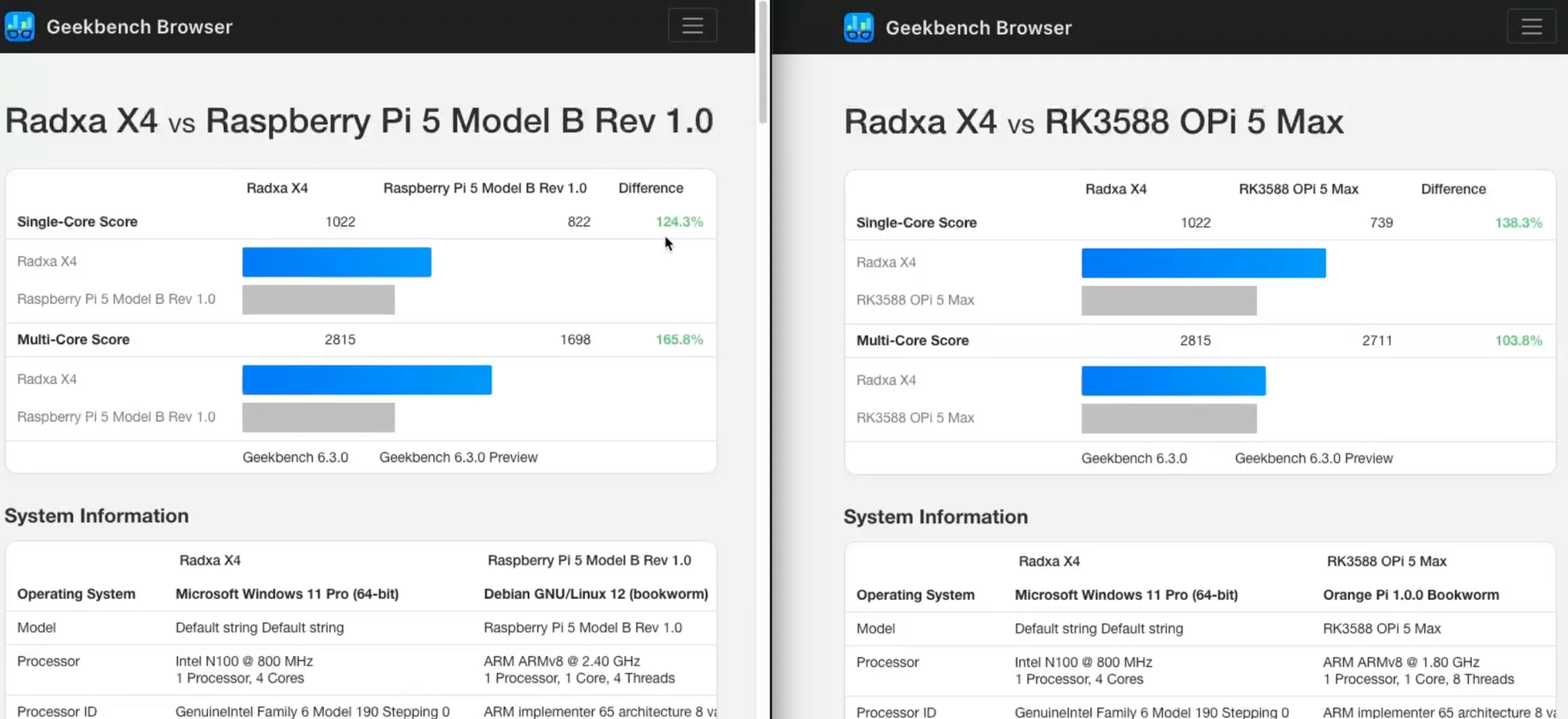Click RK3588 OPi gray multi-core bar

[1169, 419]
